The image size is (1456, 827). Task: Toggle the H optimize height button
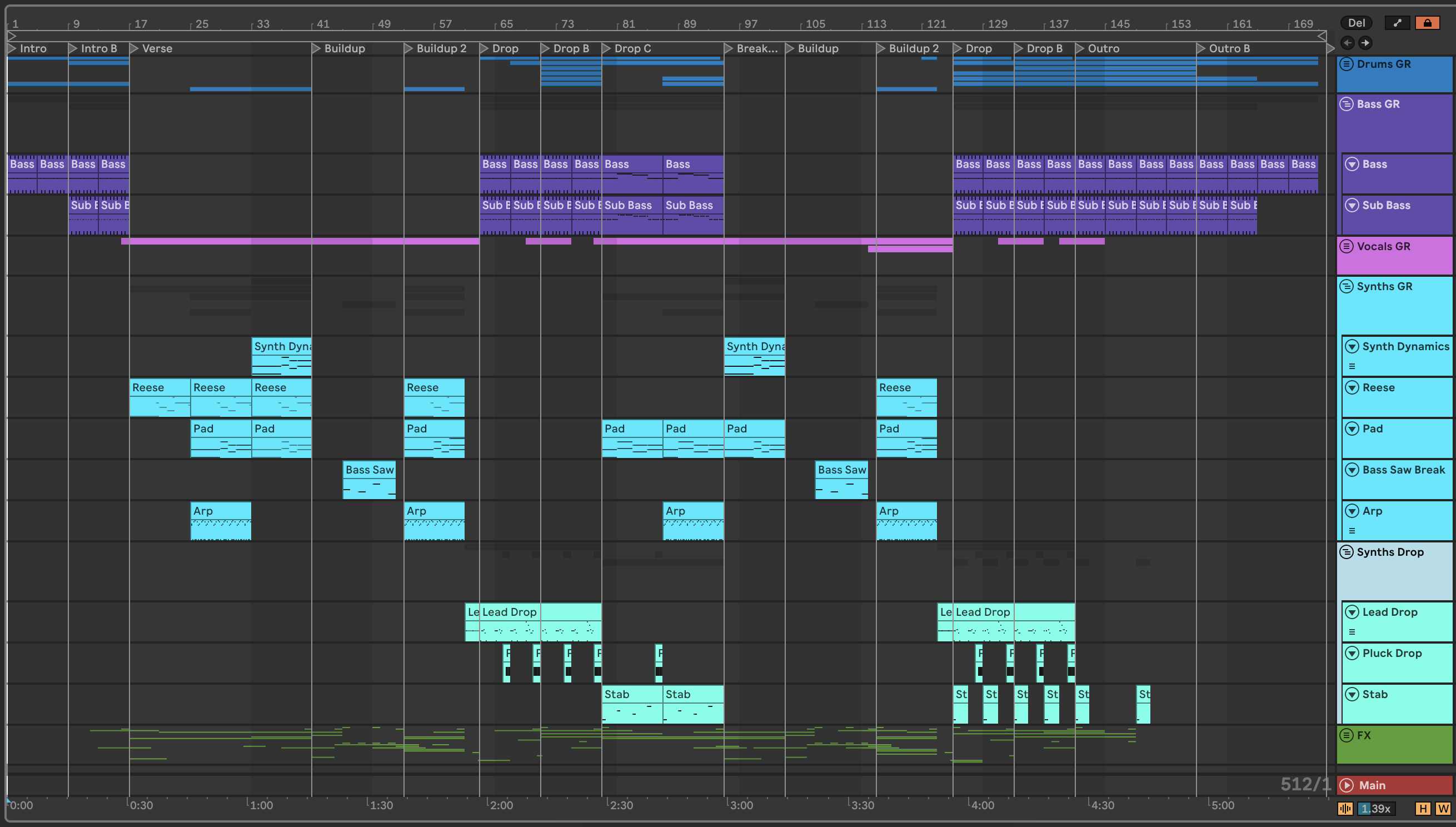point(1423,809)
